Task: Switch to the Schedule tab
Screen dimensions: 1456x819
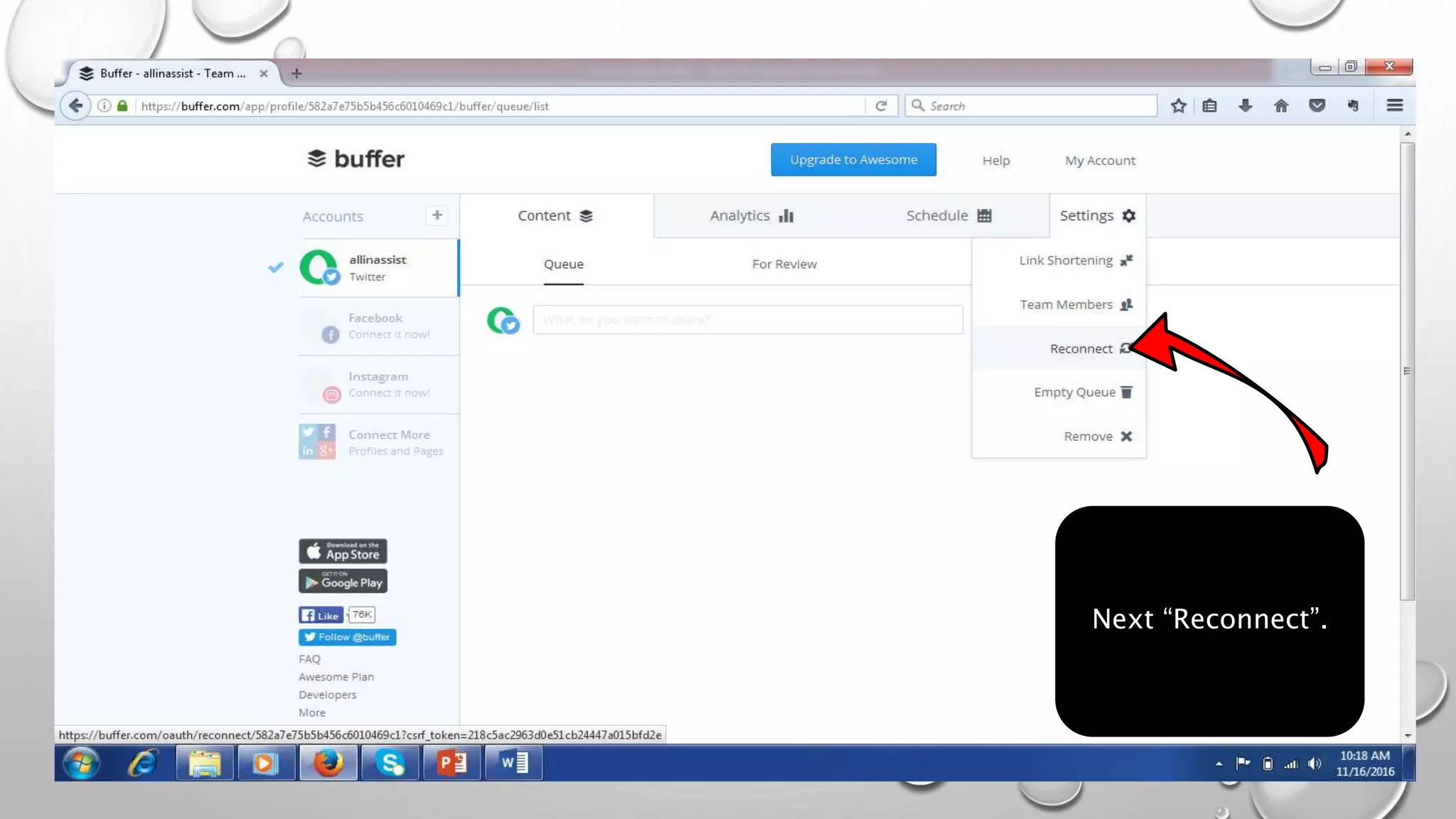Action: point(948,216)
